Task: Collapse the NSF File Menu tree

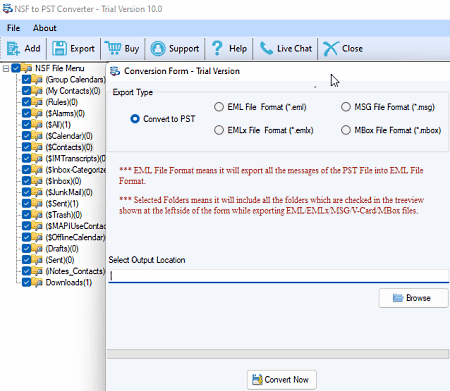Action: pyautogui.click(x=6, y=69)
